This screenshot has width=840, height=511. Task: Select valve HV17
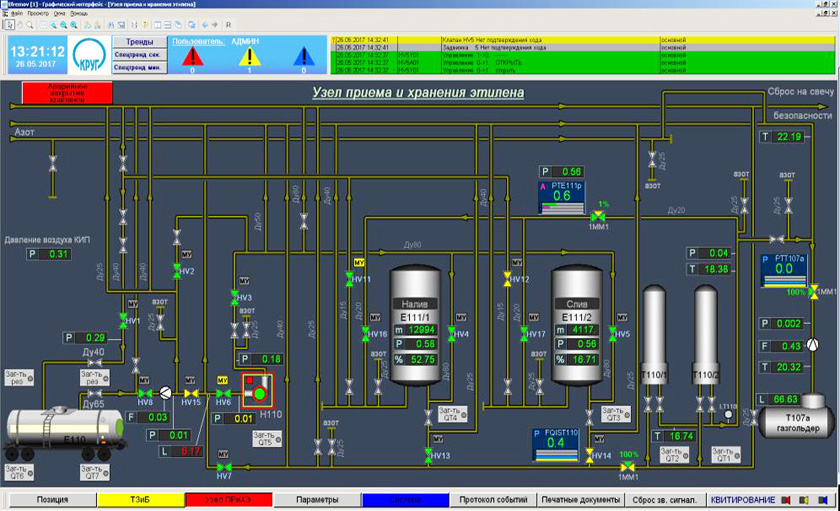tap(524, 334)
